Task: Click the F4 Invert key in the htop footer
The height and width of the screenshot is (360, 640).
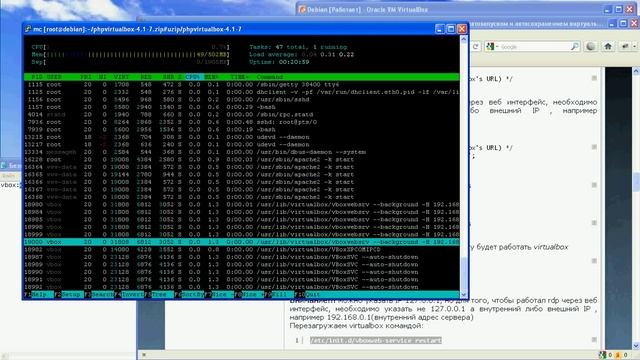Action: pos(129,294)
